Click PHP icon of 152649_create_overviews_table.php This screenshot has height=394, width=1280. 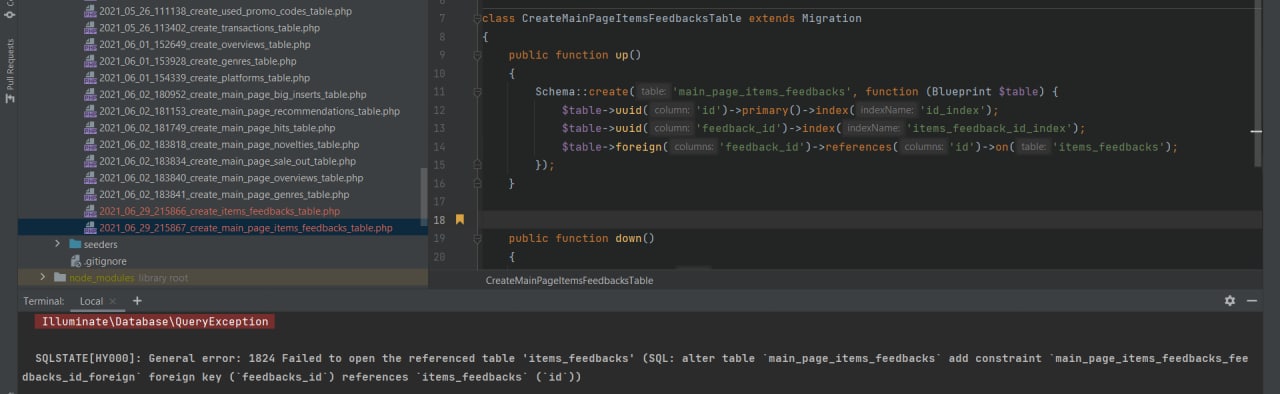coord(90,45)
